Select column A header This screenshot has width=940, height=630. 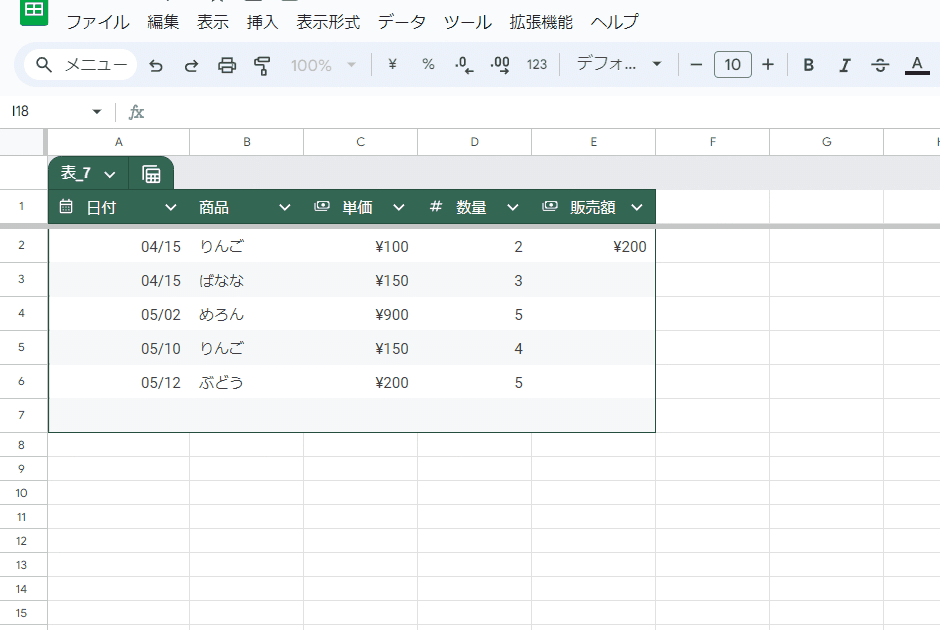(119, 142)
